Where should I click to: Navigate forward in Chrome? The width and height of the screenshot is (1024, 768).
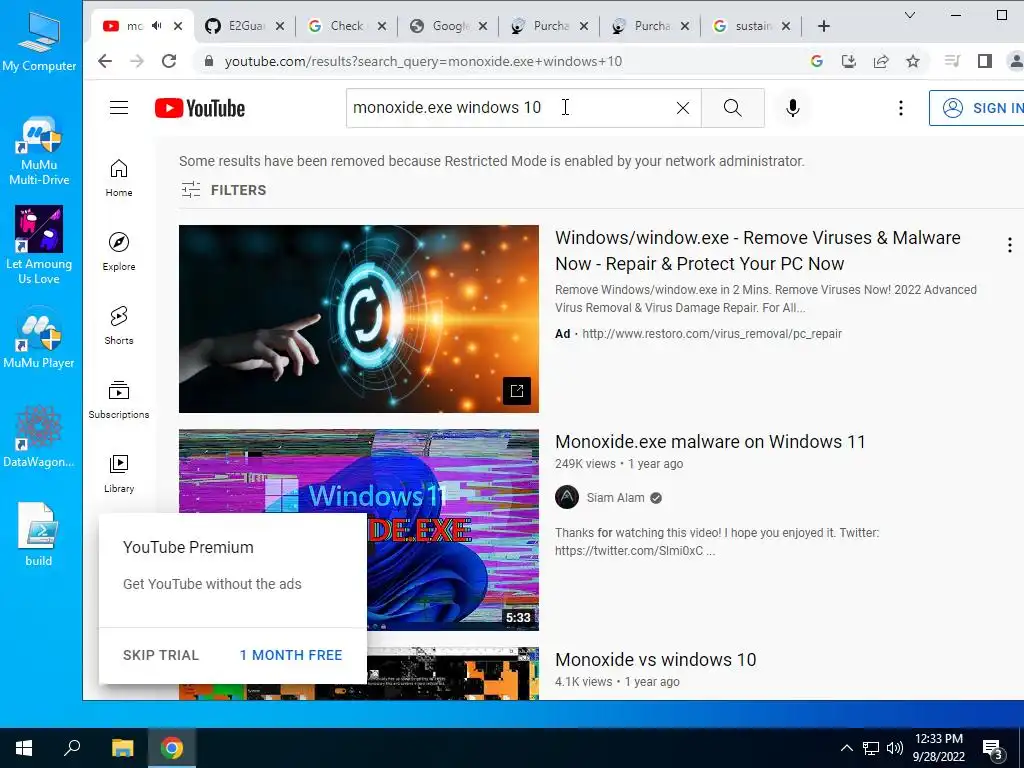click(136, 61)
